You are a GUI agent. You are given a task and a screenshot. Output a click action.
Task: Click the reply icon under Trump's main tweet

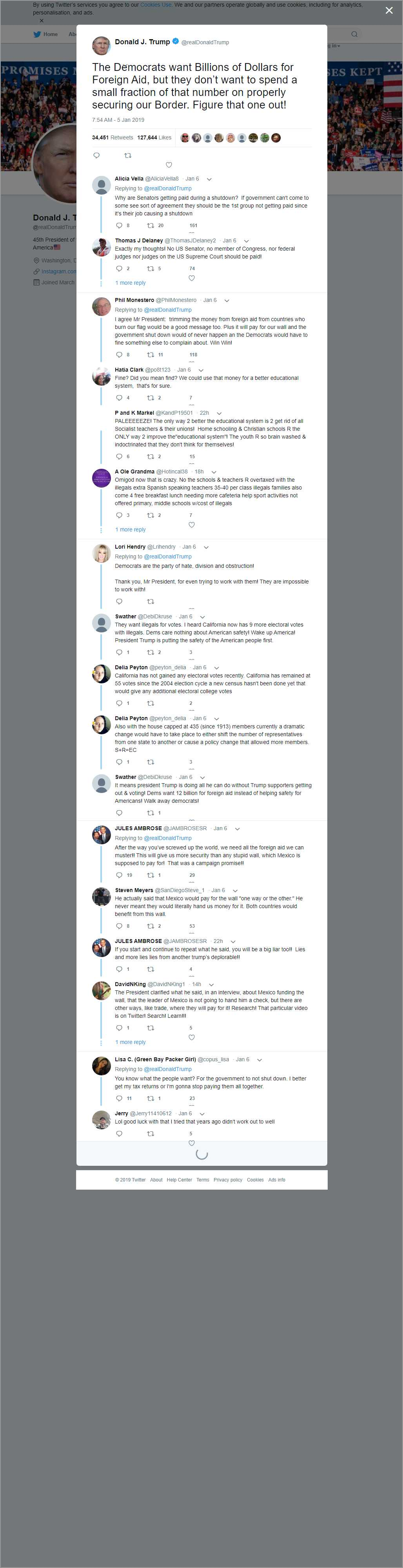point(96,156)
